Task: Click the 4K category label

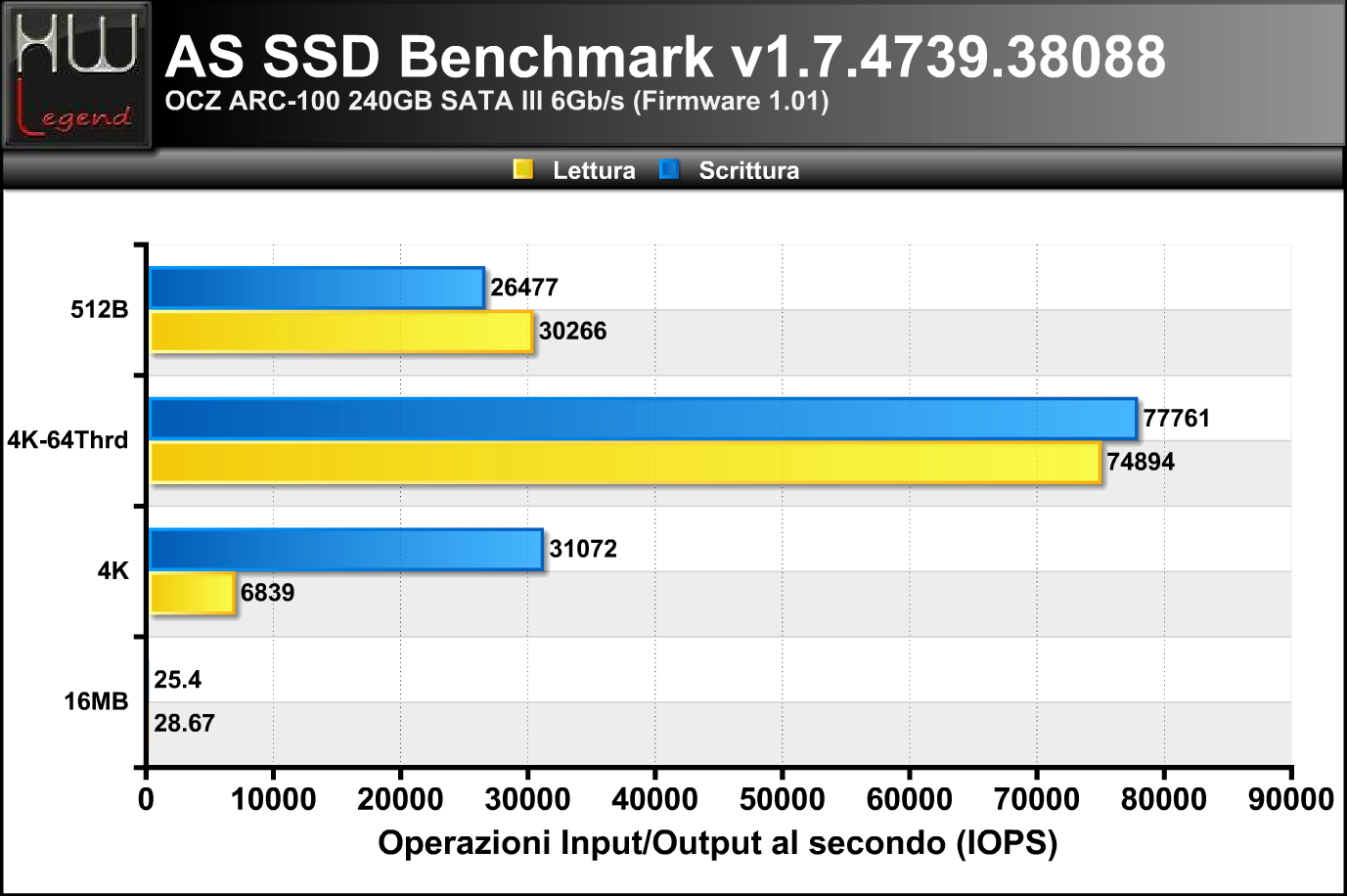Action: pyautogui.click(x=113, y=571)
